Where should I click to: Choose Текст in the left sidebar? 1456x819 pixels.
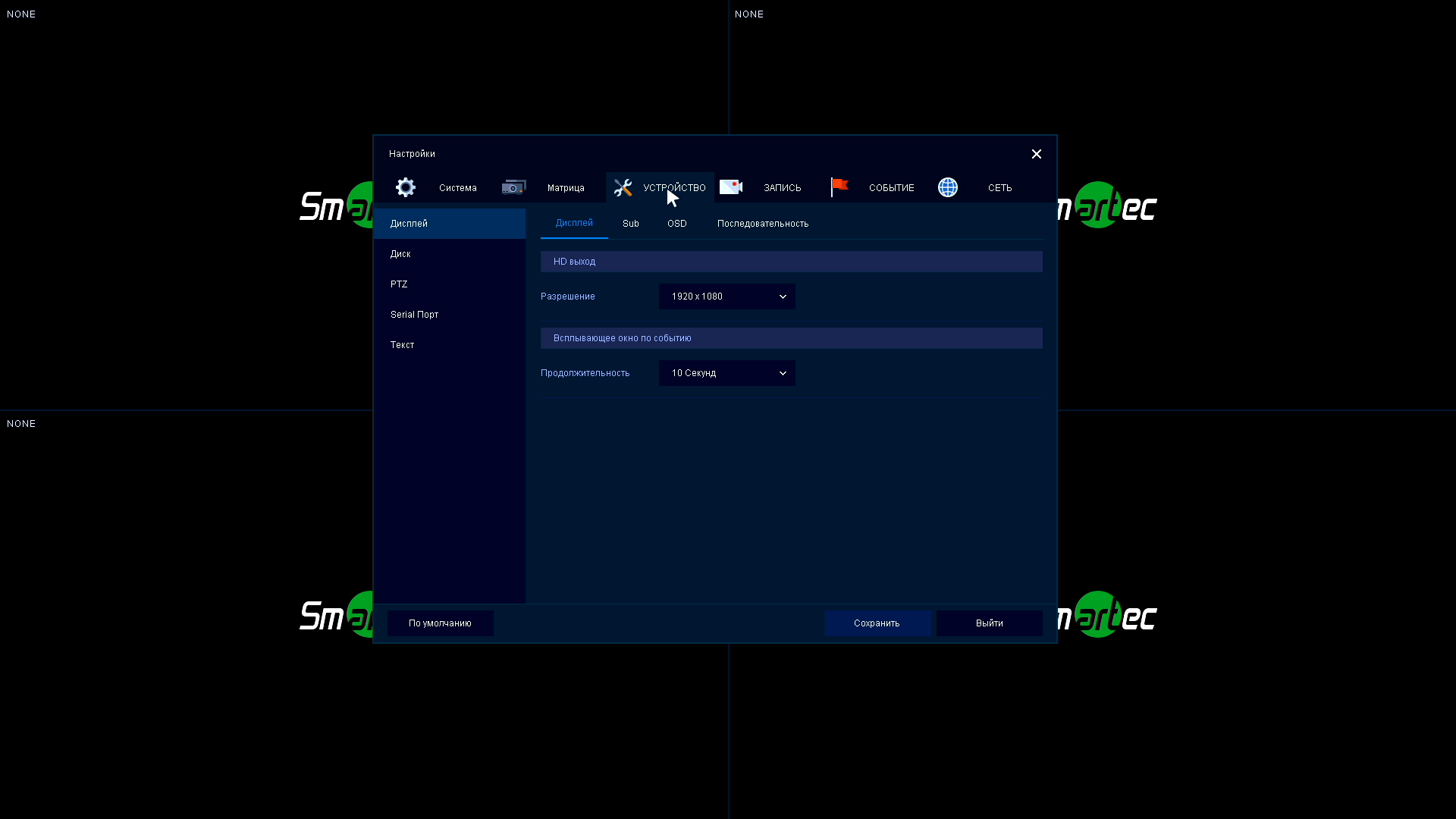(x=402, y=345)
